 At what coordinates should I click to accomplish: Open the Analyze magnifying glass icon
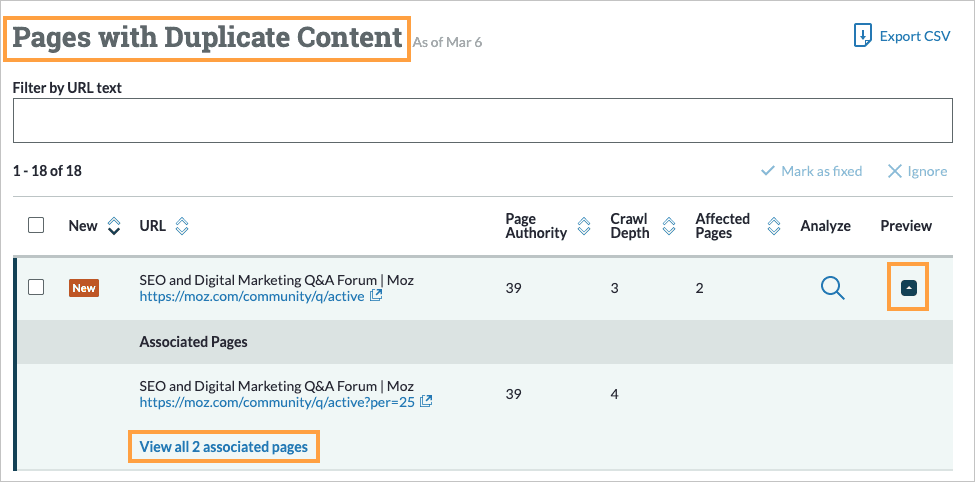point(832,288)
